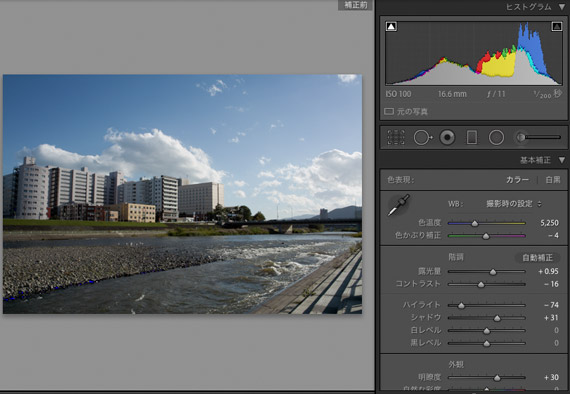570x394 pixels.
Task: Click the 色かぶり補正 value -4
Action: 553,236
